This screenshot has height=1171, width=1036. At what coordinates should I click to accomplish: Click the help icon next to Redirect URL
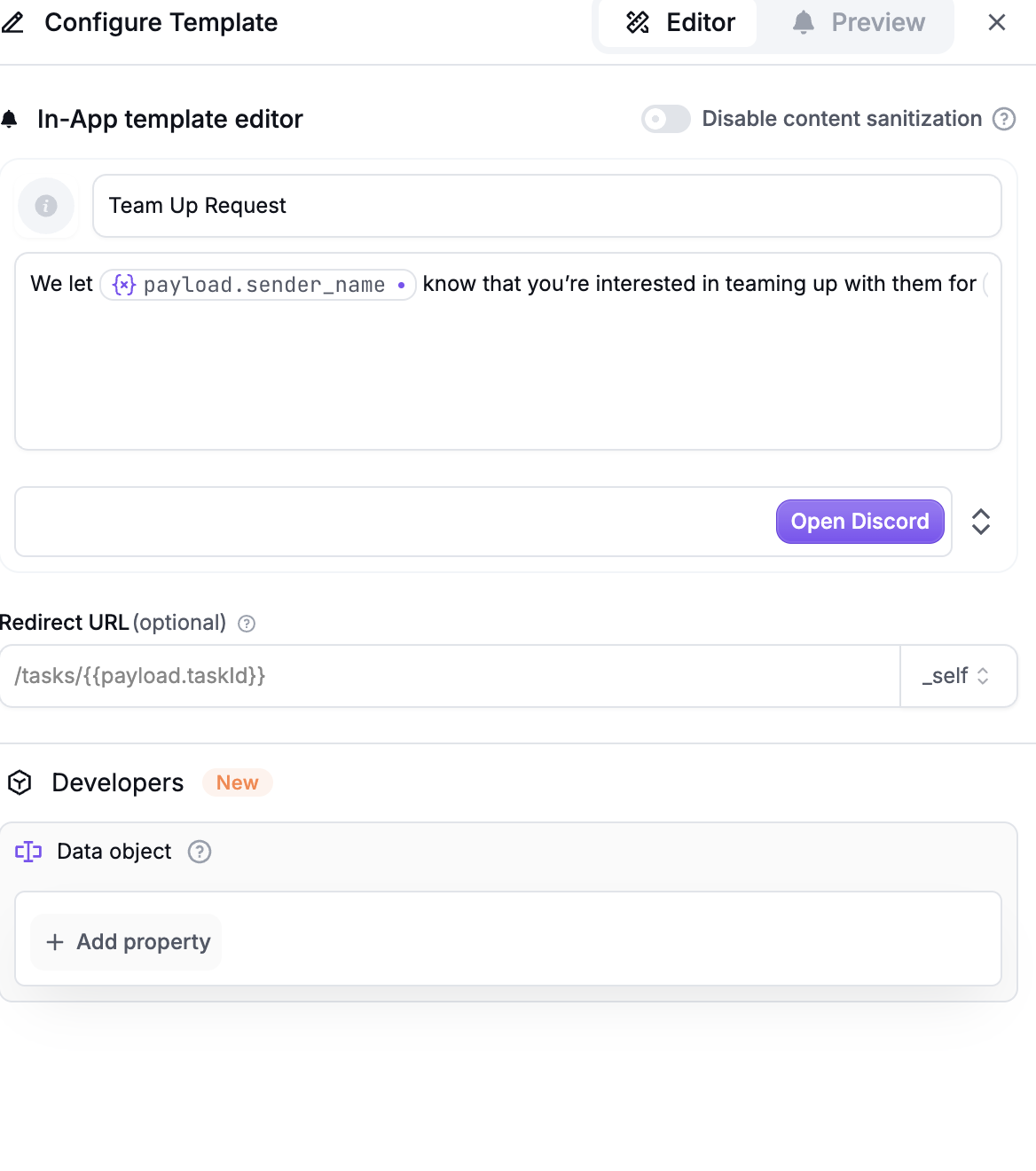pos(247,624)
